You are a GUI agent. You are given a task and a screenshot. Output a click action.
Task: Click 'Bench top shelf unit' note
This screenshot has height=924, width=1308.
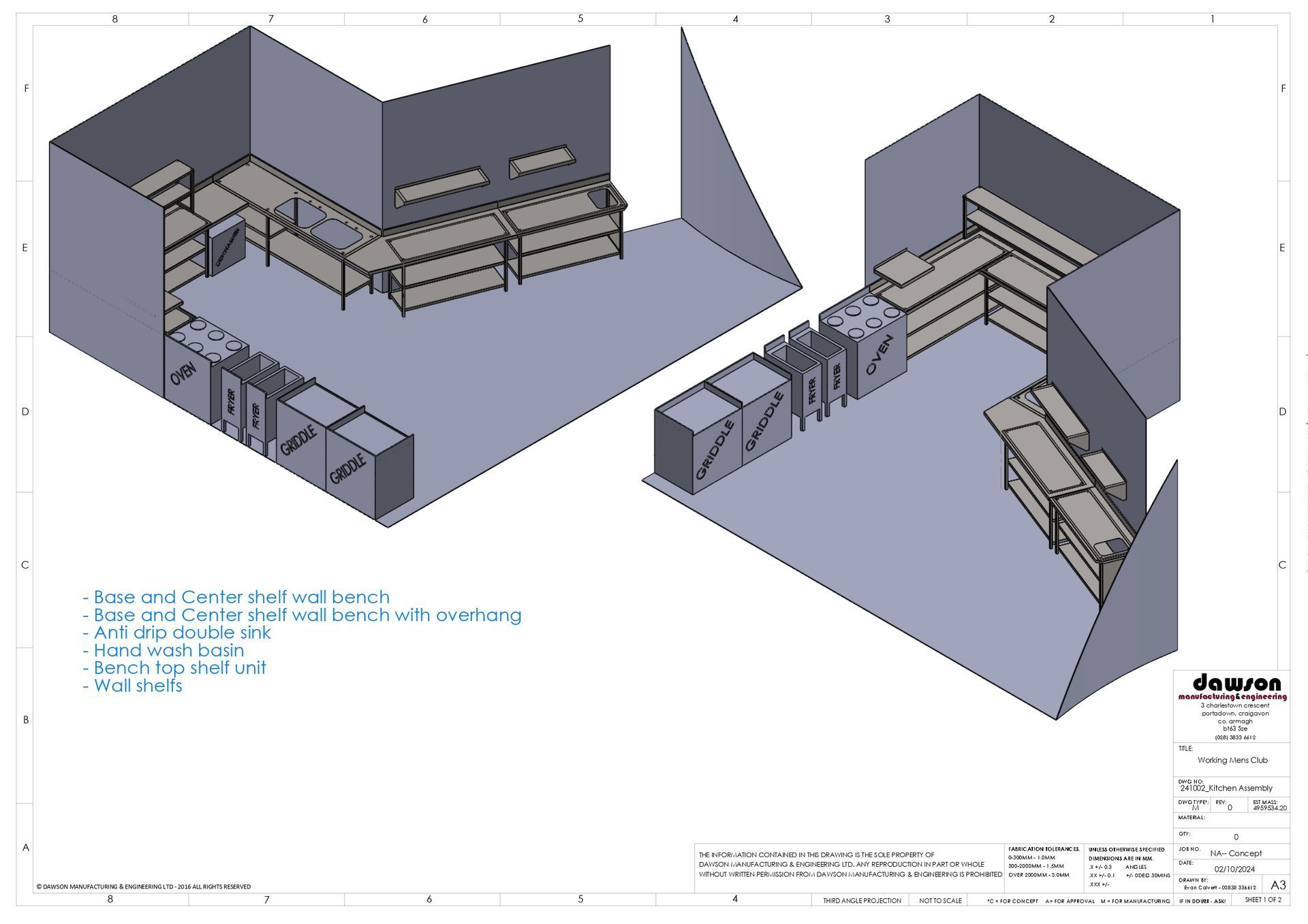[174, 668]
